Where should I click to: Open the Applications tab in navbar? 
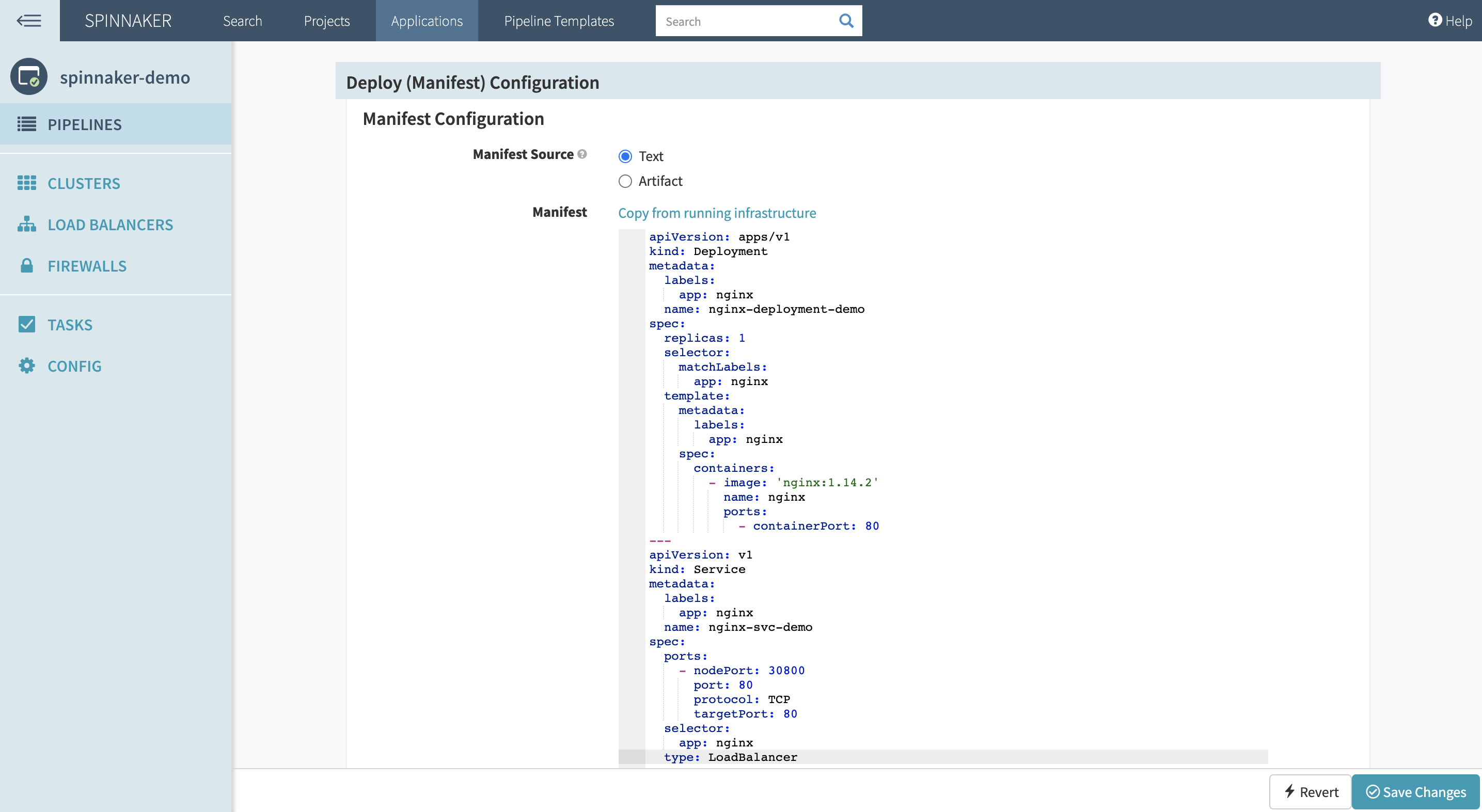tap(427, 21)
